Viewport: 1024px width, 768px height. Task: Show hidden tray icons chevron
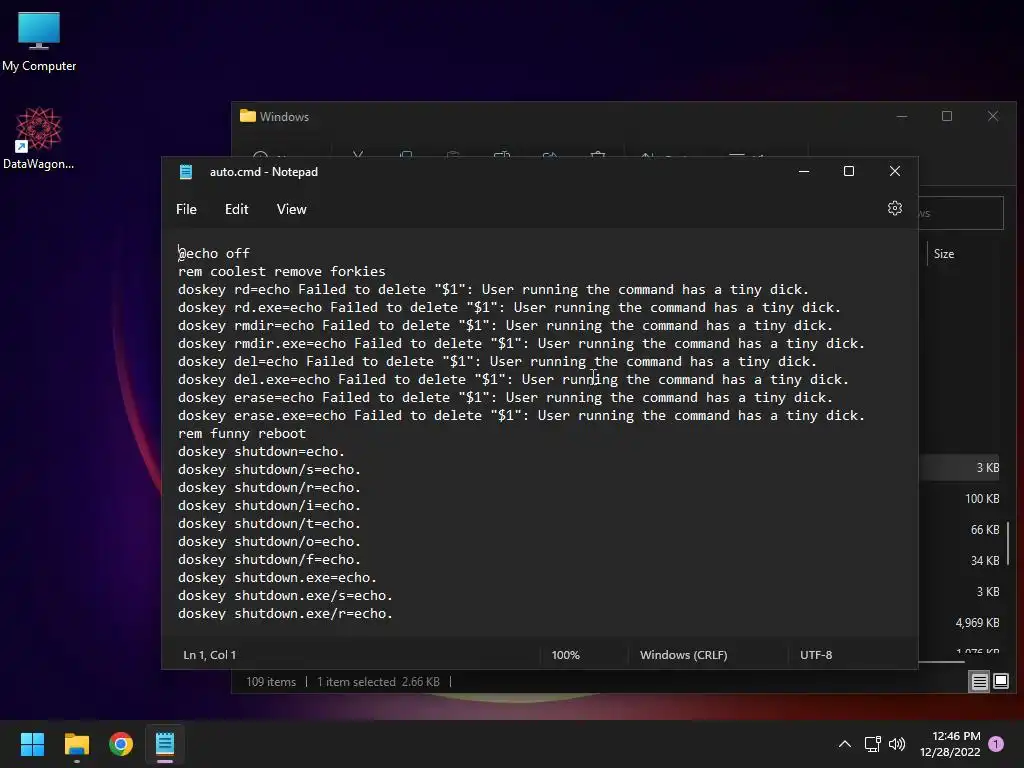[844, 744]
